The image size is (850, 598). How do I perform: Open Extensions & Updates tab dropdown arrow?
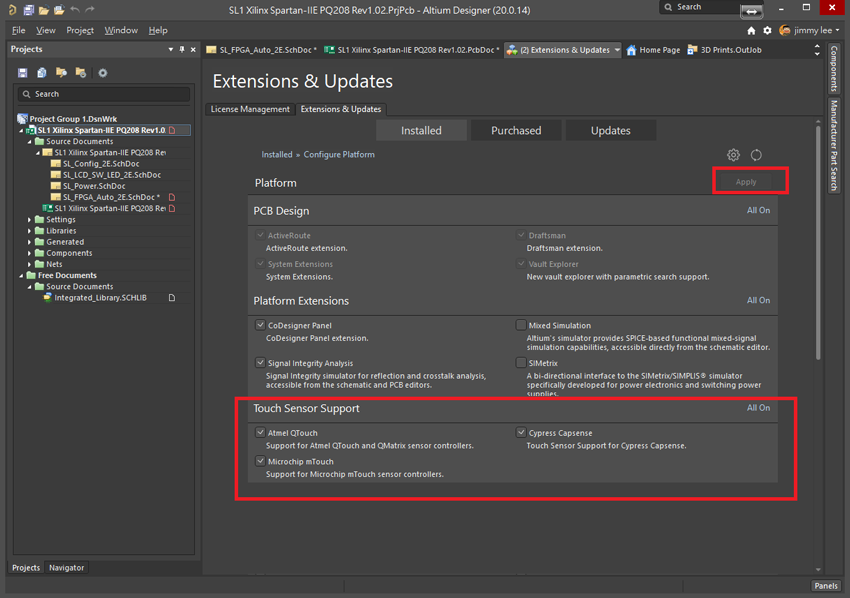(617, 50)
